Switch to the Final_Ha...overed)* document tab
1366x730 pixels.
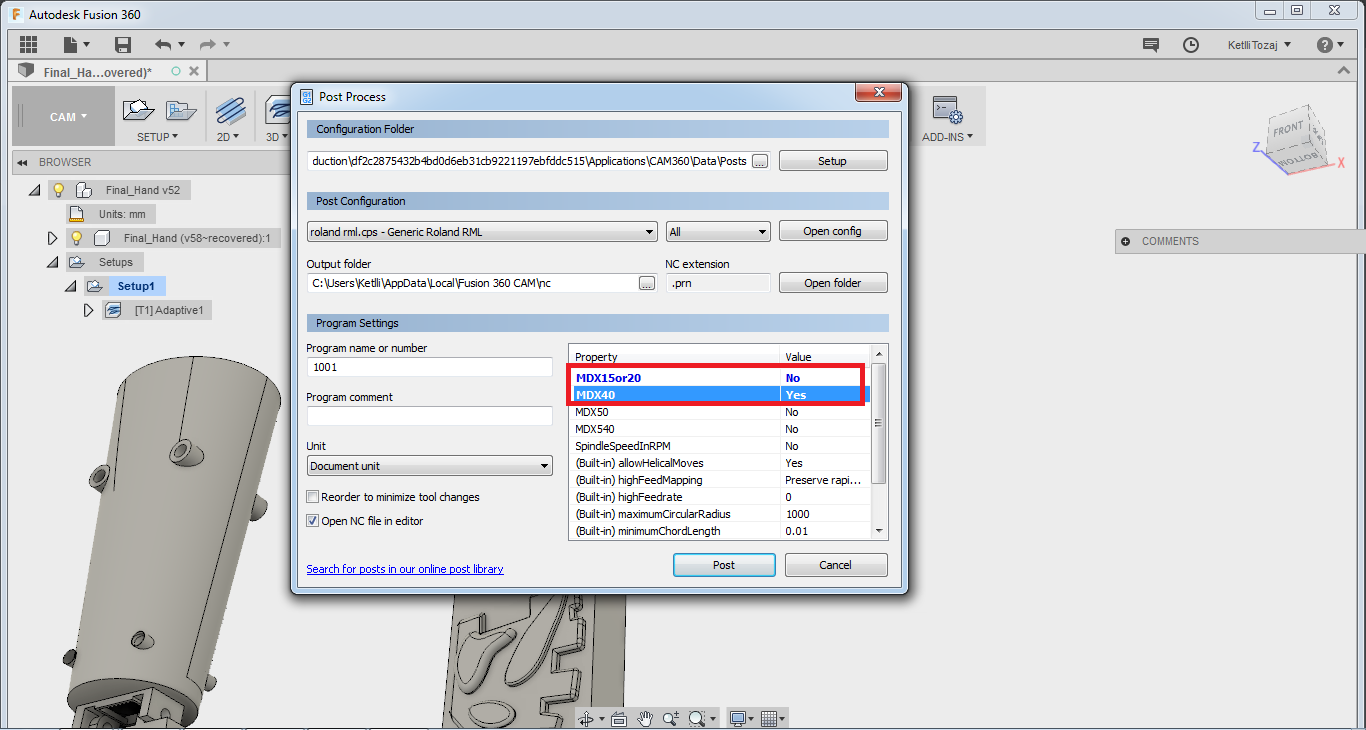tap(97, 72)
